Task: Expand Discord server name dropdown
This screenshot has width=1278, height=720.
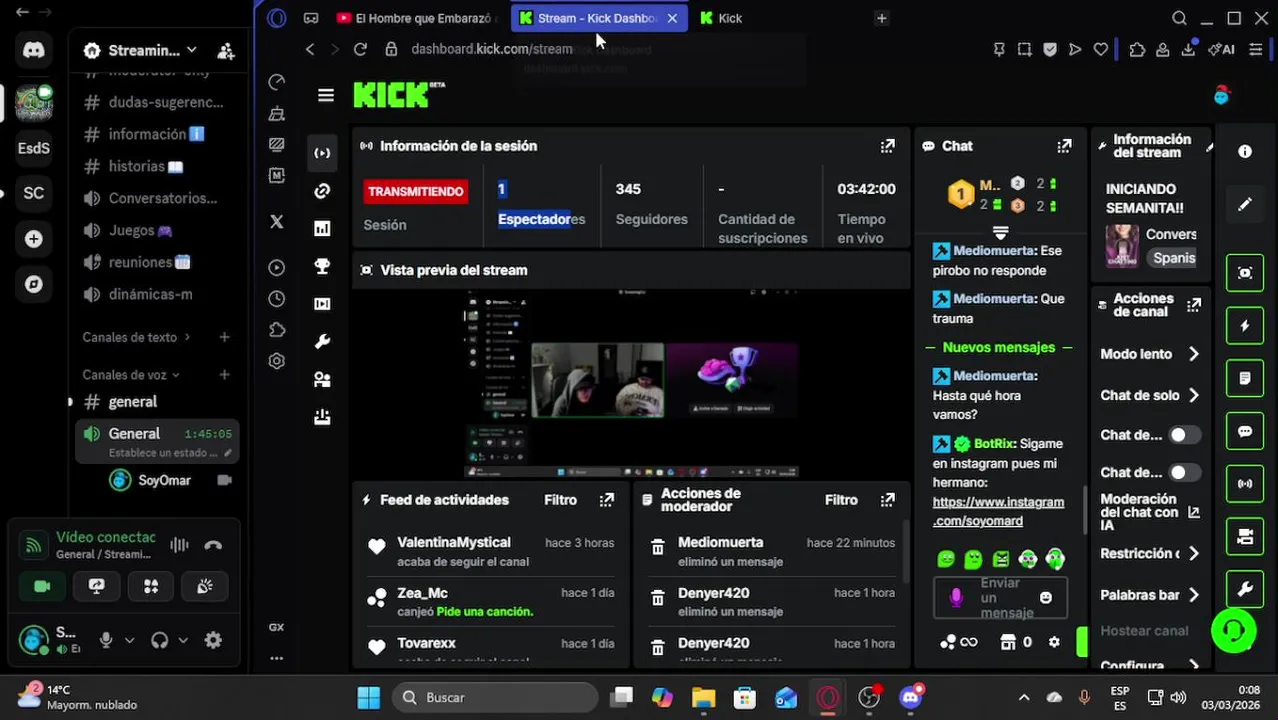Action: click(191, 50)
